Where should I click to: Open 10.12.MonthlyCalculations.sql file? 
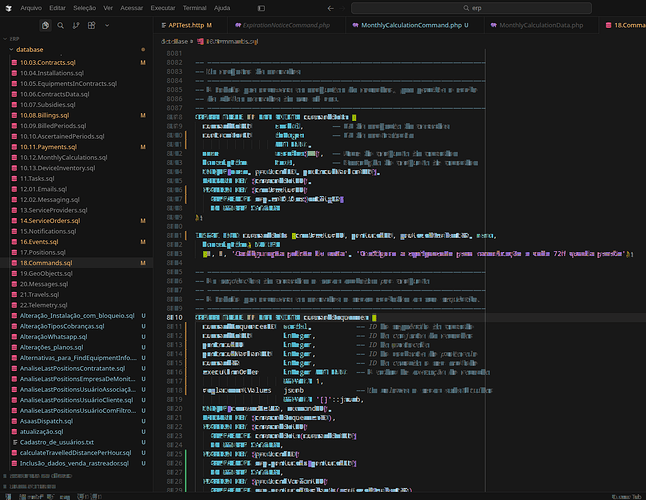[x=63, y=157]
